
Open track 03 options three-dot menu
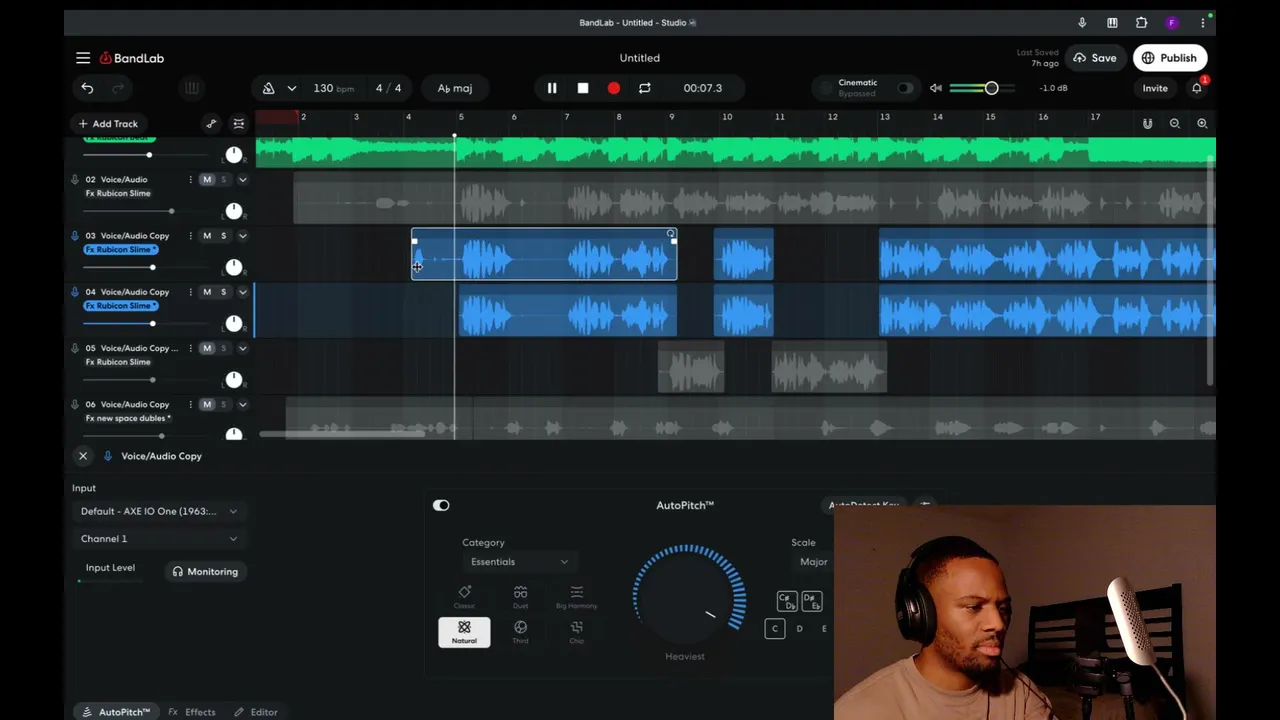190,236
